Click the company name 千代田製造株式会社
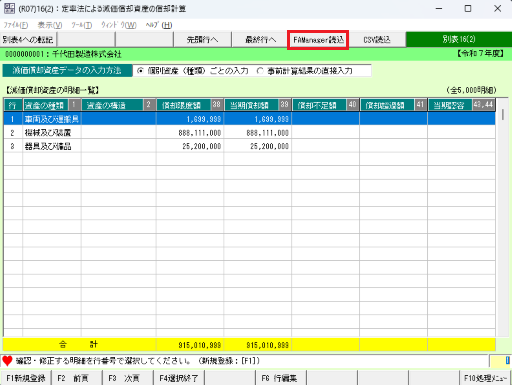 pos(87,54)
